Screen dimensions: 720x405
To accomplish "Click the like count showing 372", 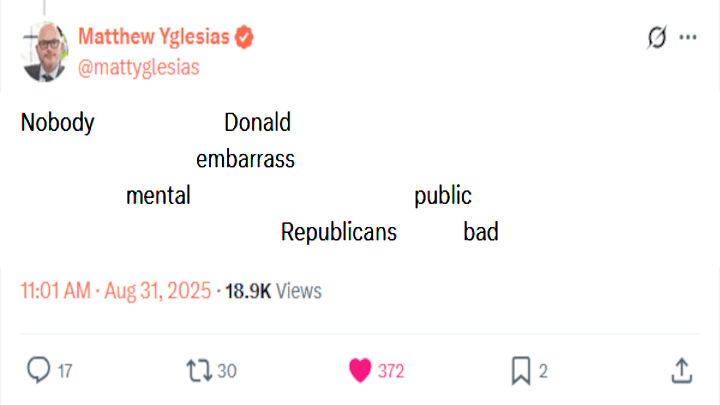I will click(x=391, y=372).
